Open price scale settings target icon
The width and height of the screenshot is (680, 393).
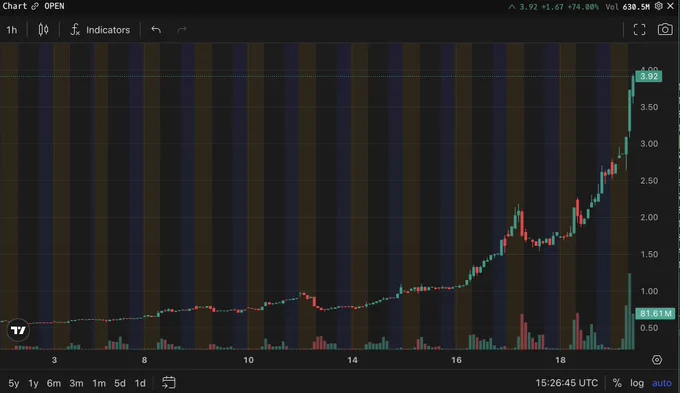click(x=657, y=360)
